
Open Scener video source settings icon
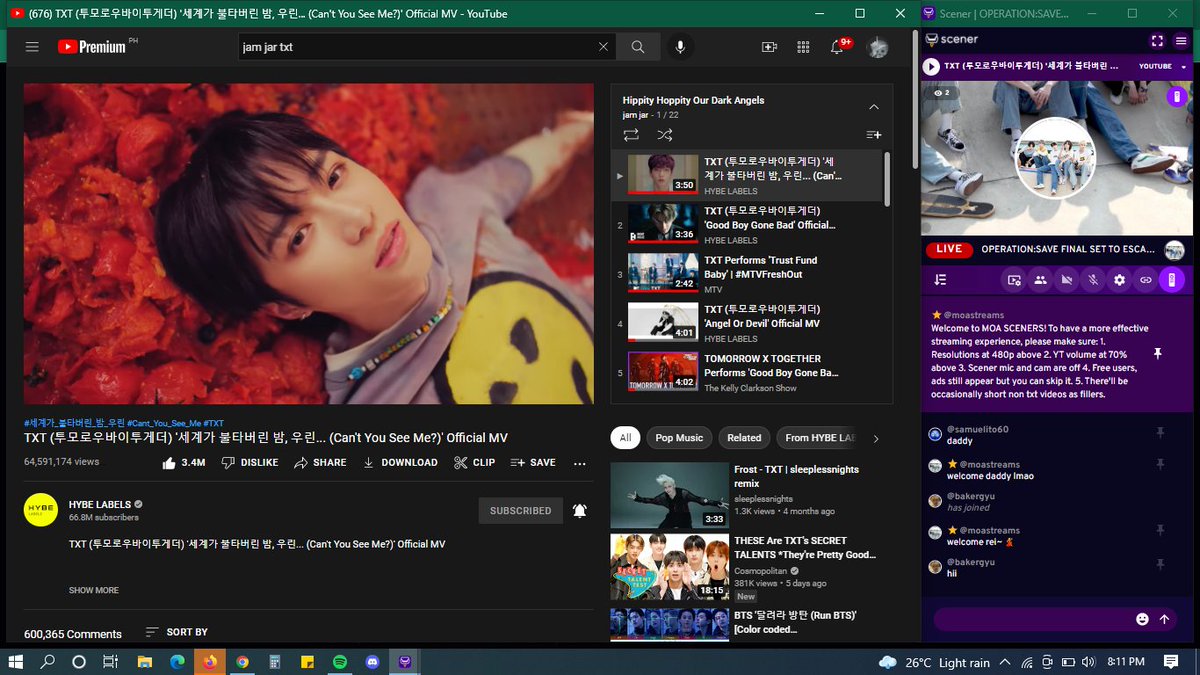[1014, 280]
